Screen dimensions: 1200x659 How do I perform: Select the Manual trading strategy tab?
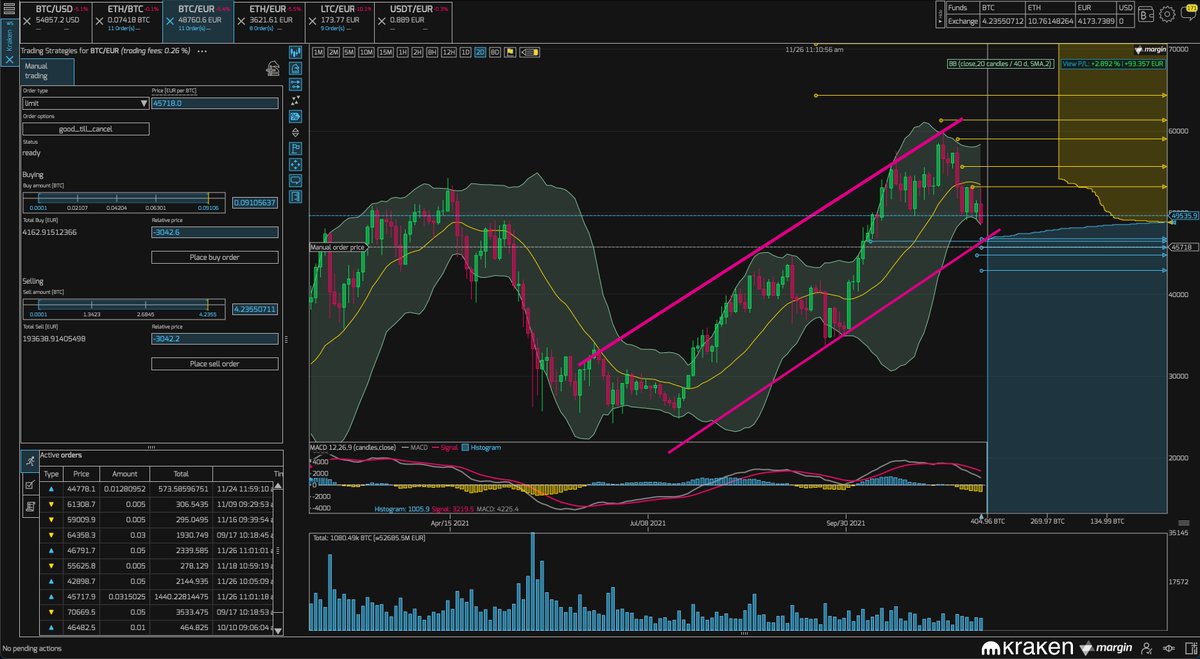click(x=46, y=71)
